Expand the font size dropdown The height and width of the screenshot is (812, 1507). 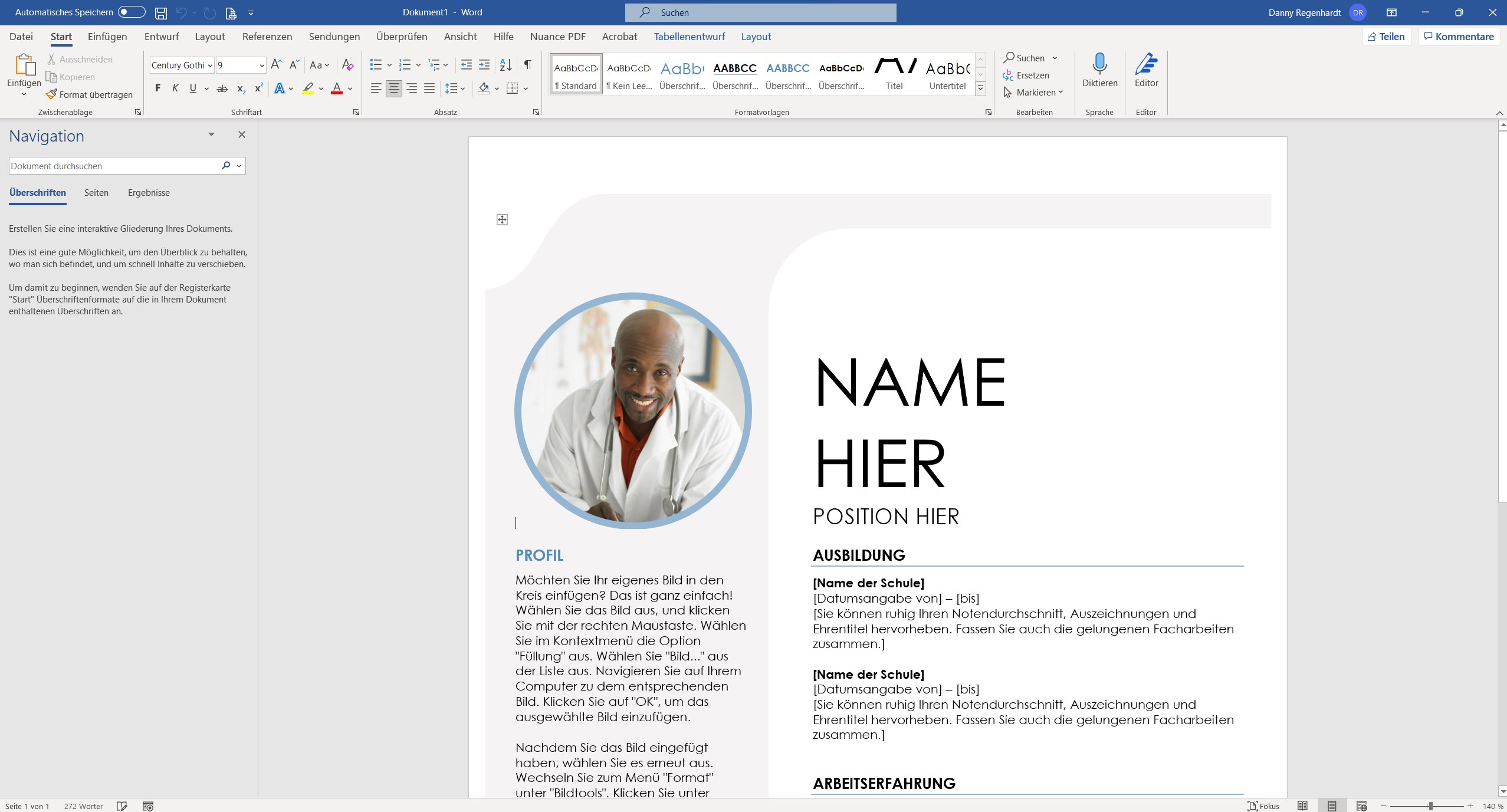261,65
